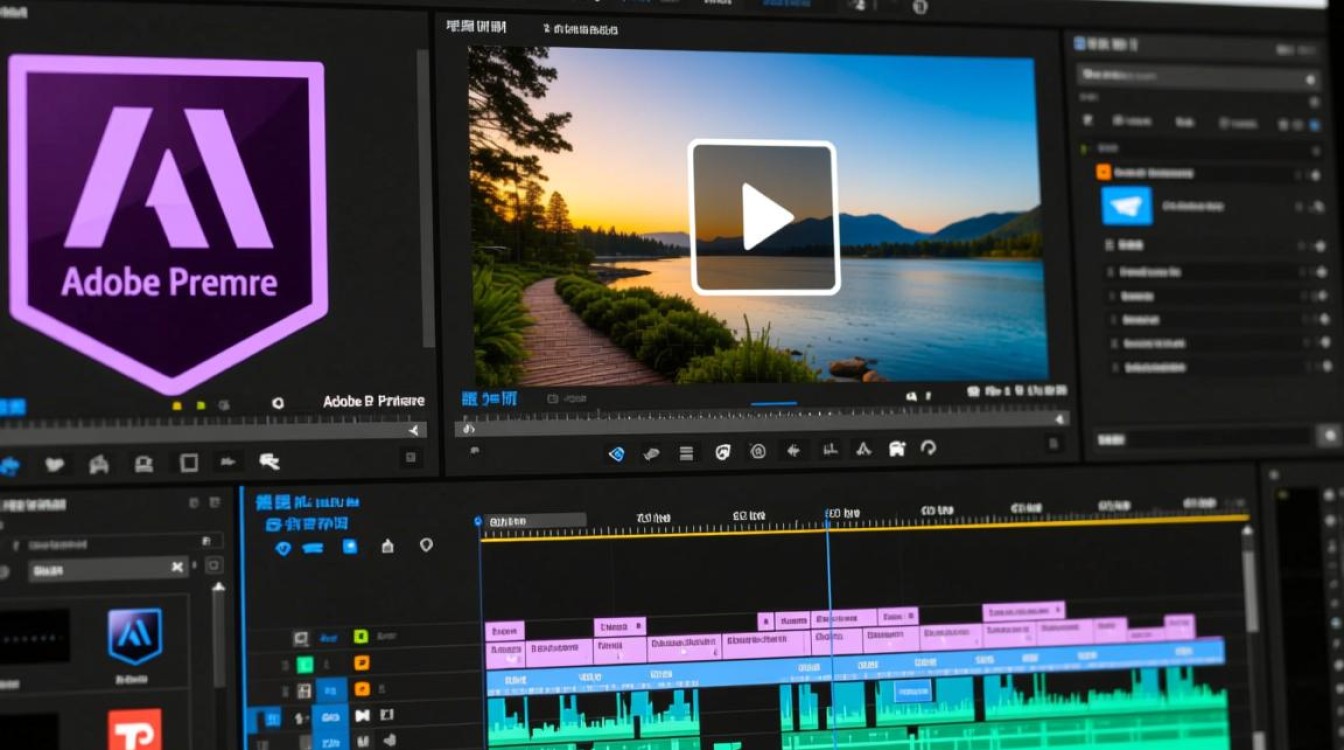Click the up arrow on the bin scrollbar
Screen dimensions: 1344x750
(x=218, y=588)
